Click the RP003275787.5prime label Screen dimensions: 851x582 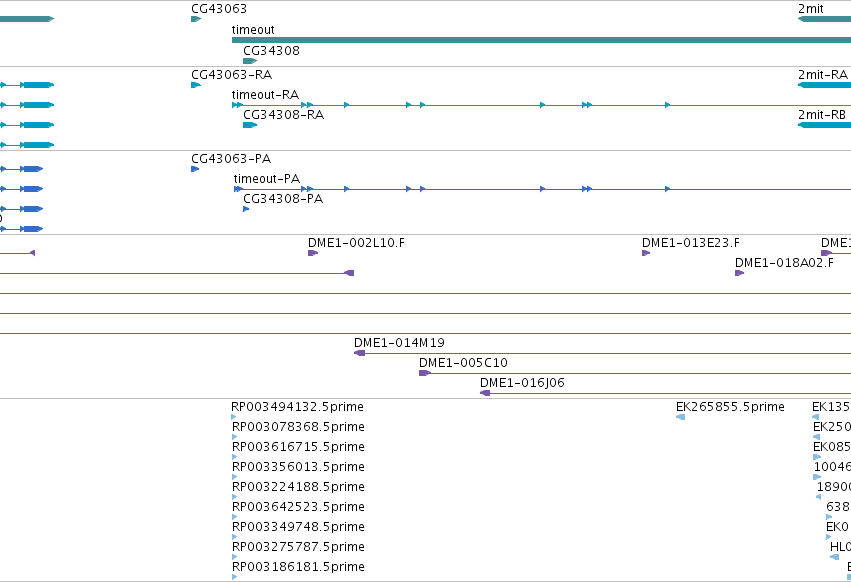298,547
